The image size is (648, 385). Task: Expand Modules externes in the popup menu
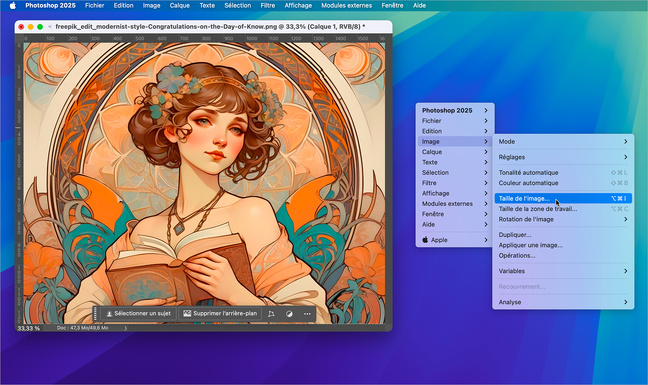click(x=455, y=204)
